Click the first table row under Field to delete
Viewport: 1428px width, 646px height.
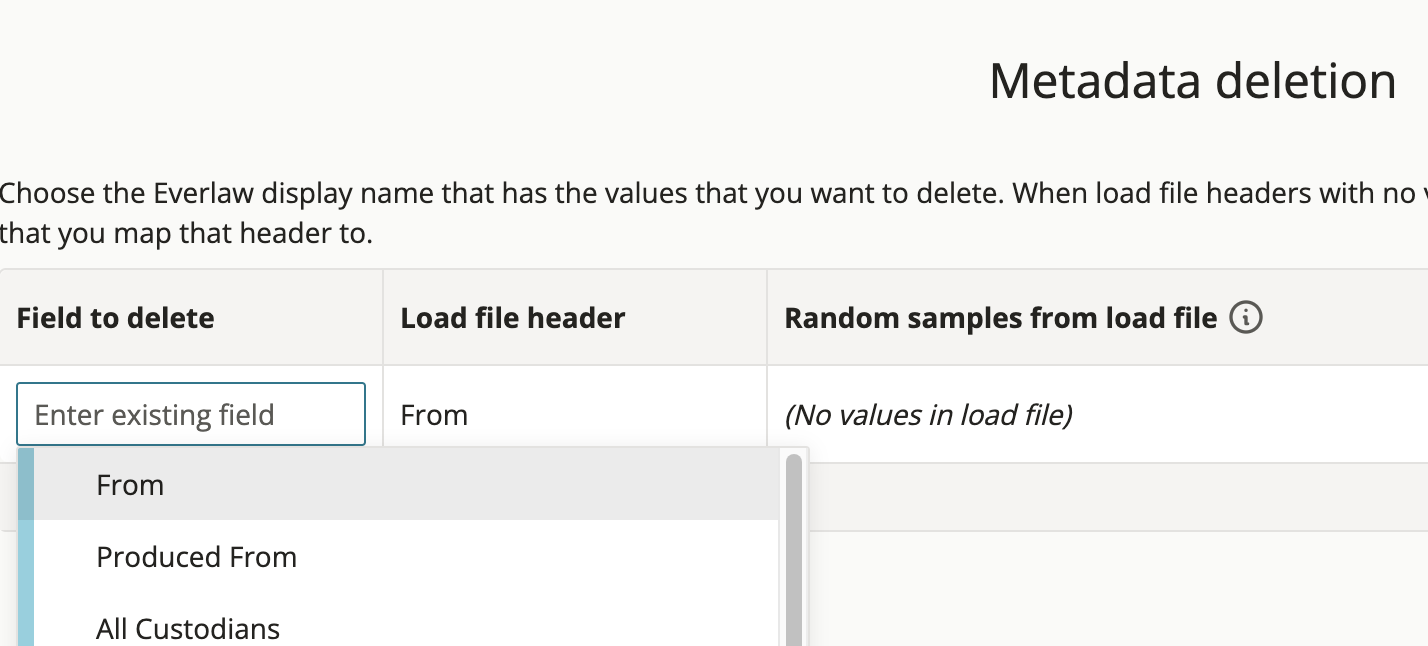click(x=190, y=414)
